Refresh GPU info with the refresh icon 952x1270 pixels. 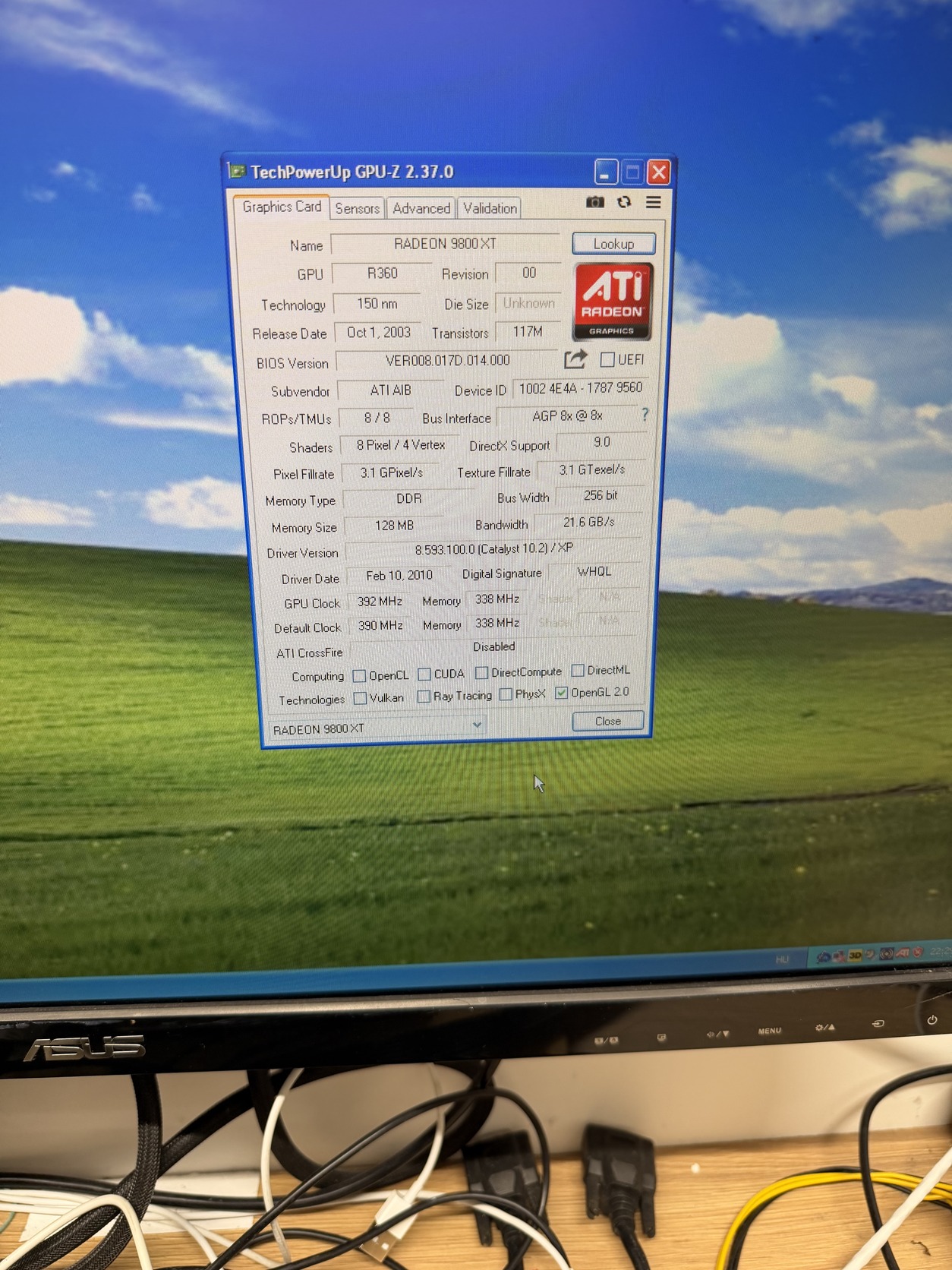coord(624,202)
